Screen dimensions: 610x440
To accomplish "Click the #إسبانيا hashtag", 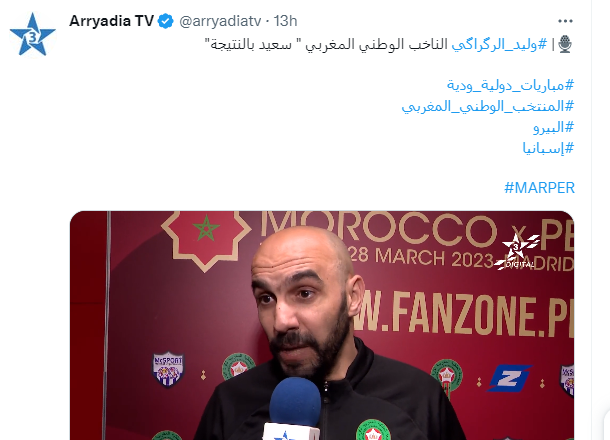I will 548,148.
